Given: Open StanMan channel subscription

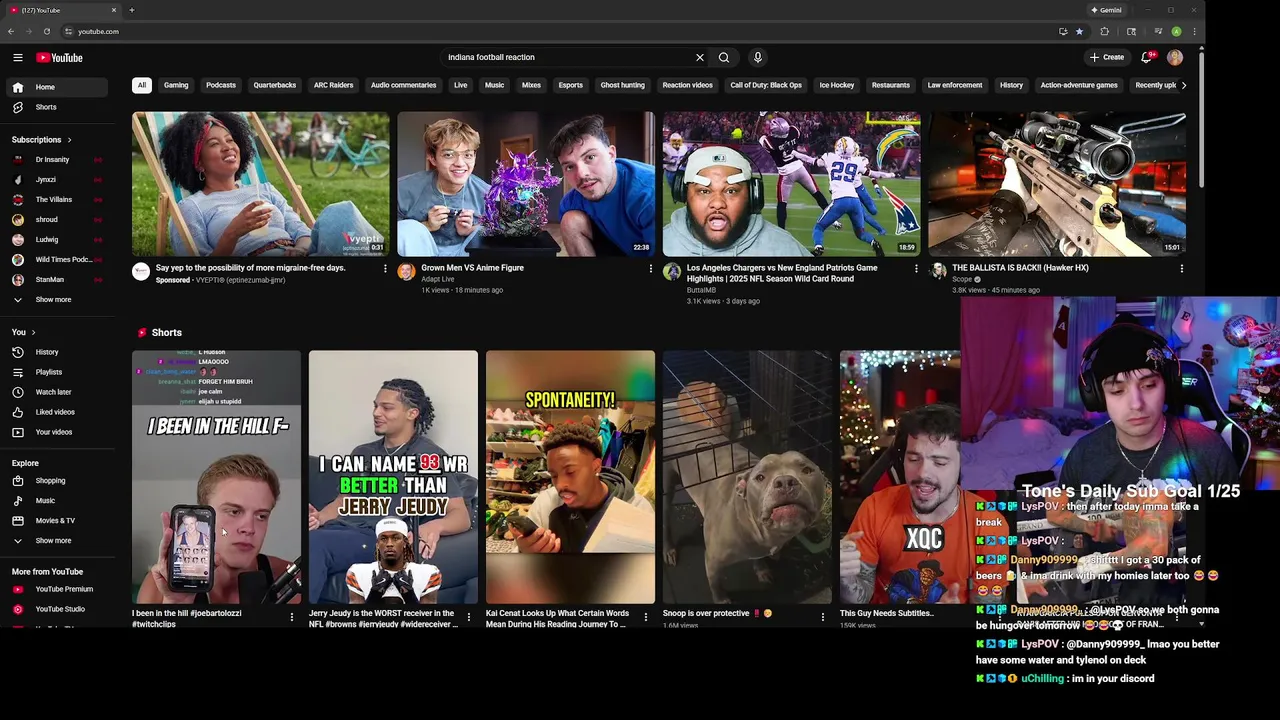Looking at the screenshot, I should (x=55, y=280).
